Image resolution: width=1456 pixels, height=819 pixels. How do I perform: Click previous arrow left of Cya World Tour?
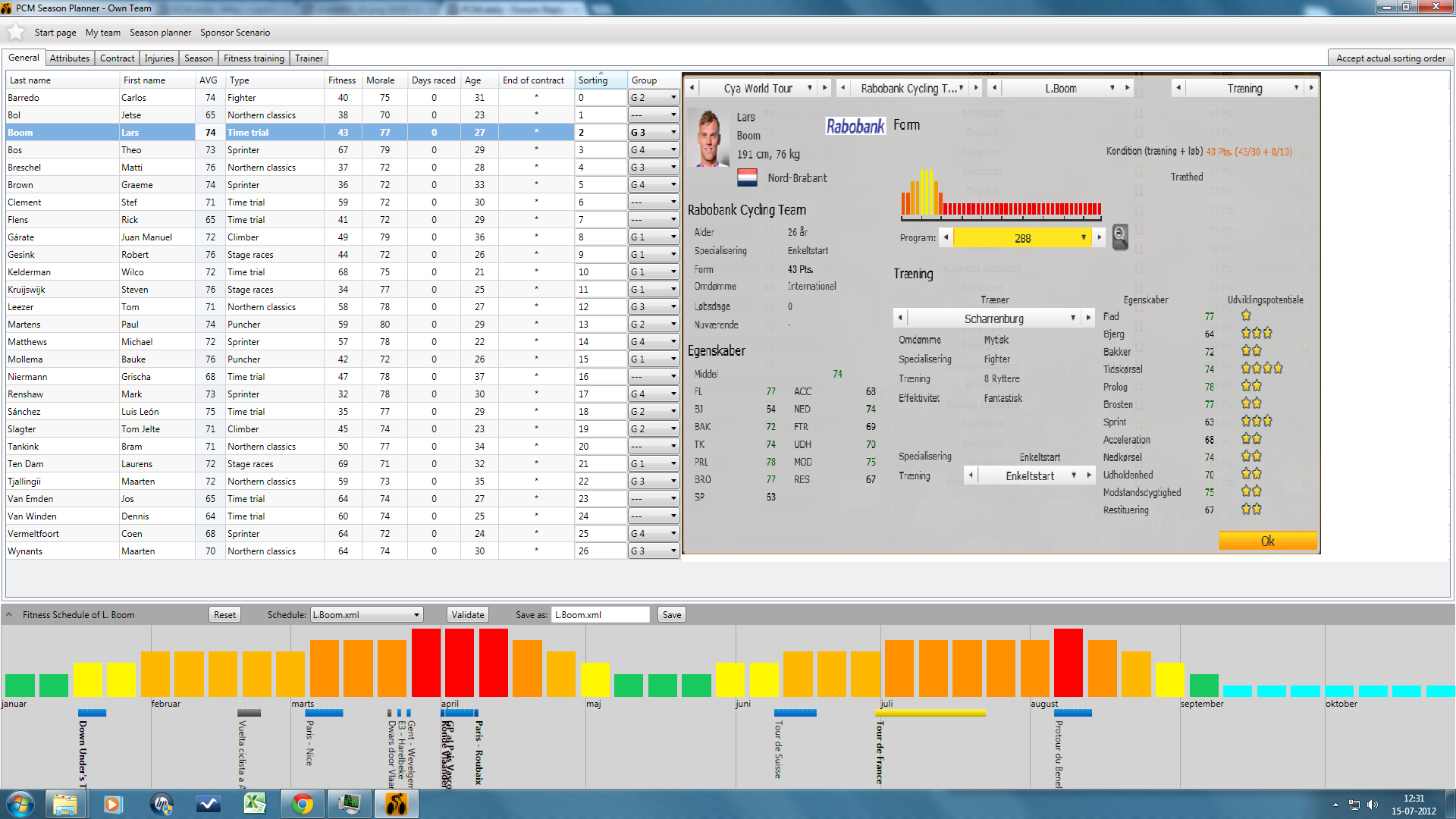coord(692,88)
